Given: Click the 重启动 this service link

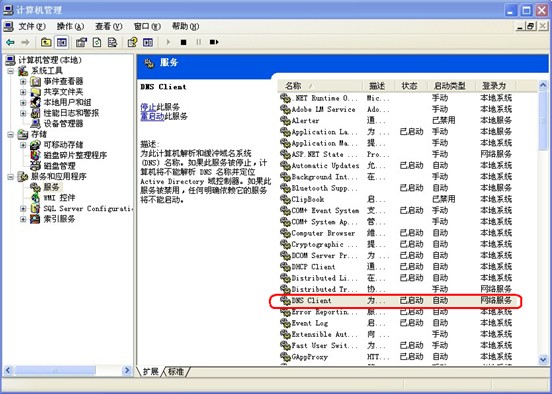Looking at the screenshot, I should tap(152, 116).
